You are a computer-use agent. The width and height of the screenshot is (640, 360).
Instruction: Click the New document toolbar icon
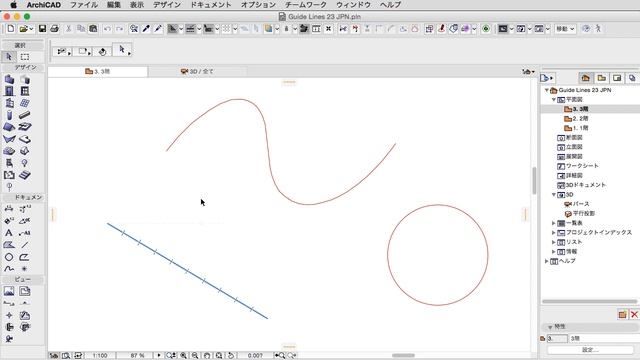[x=11, y=29]
